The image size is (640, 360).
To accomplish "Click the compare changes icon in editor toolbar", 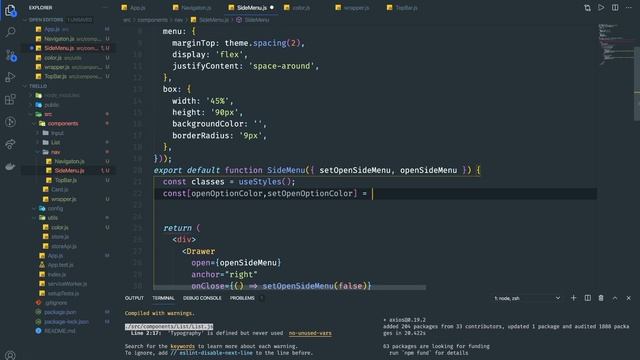I will (587, 8).
